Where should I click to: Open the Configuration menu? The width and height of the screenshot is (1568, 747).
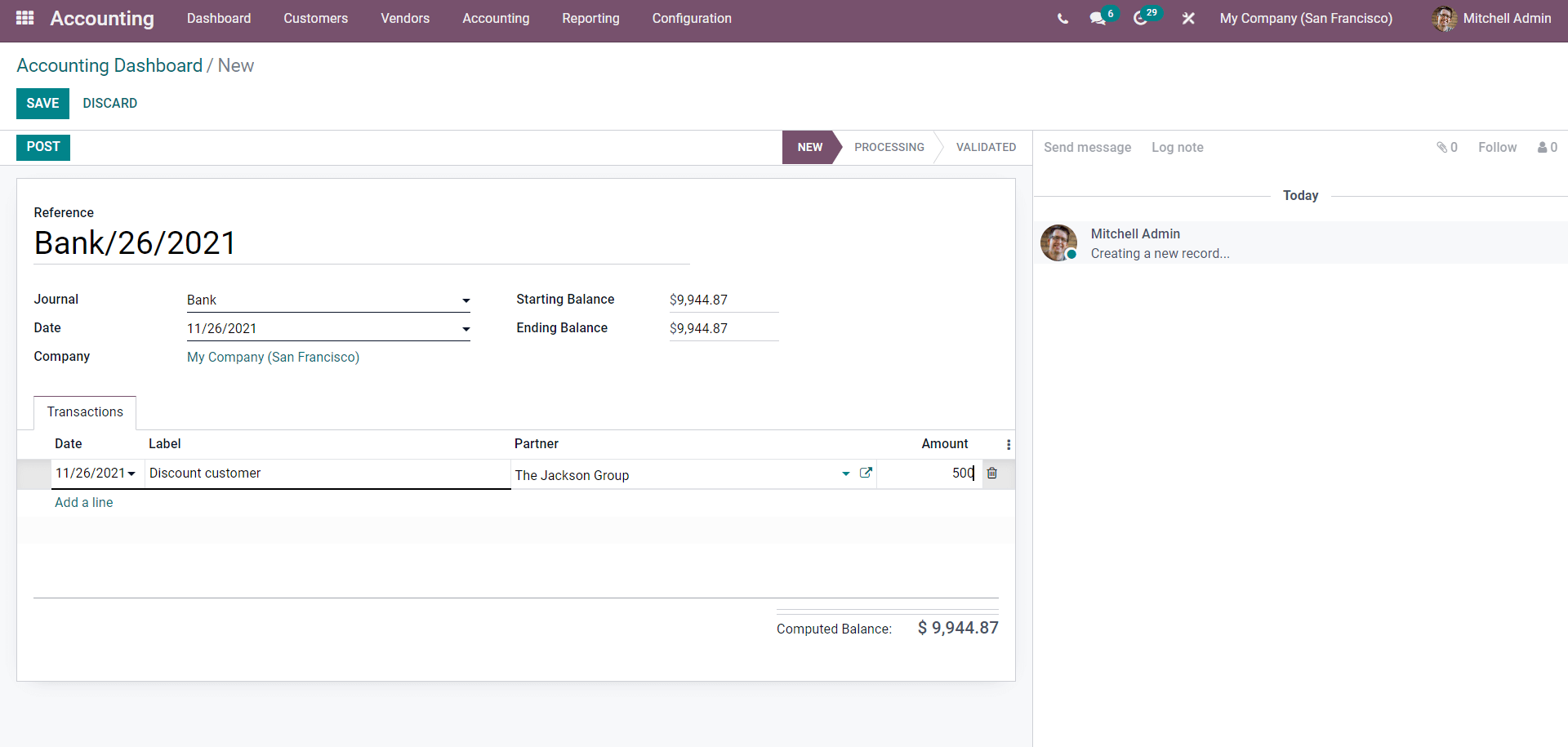click(x=692, y=18)
